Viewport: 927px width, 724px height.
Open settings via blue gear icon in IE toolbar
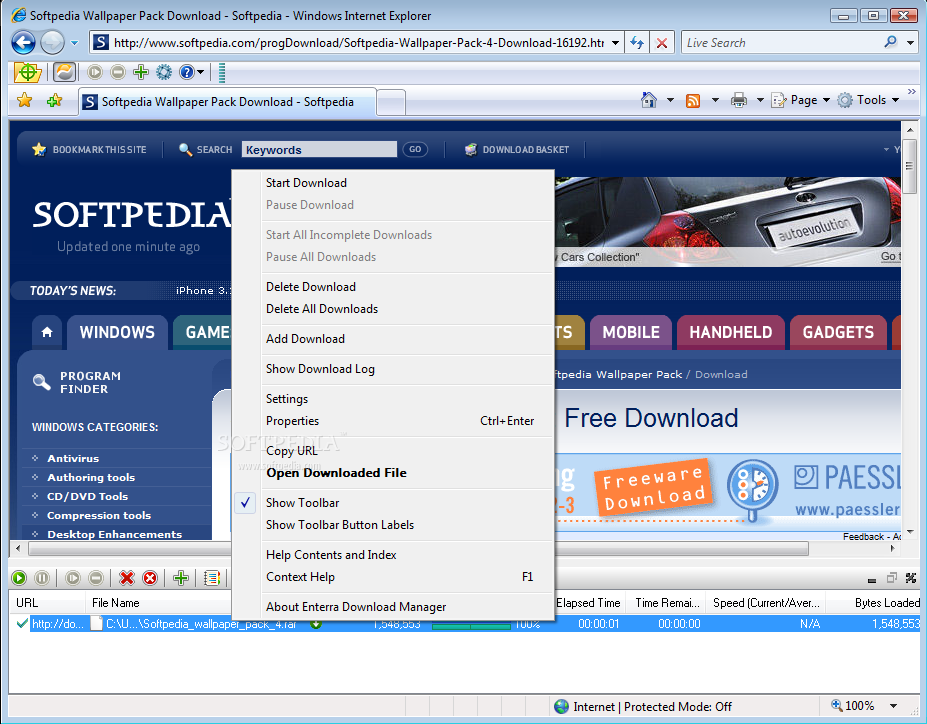click(x=164, y=72)
